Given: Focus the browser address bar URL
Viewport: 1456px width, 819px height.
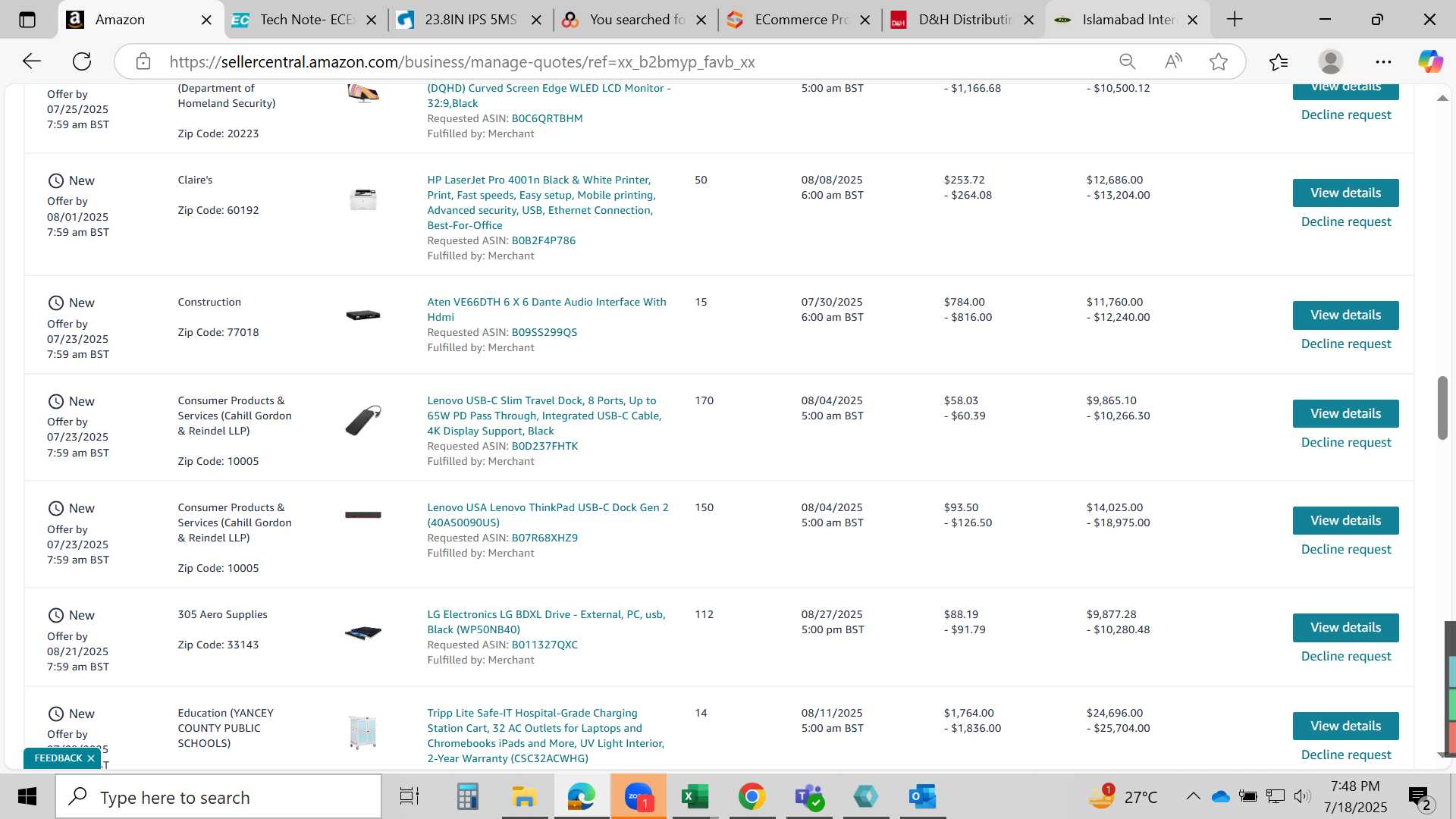Looking at the screenshot, I should 462,62.
